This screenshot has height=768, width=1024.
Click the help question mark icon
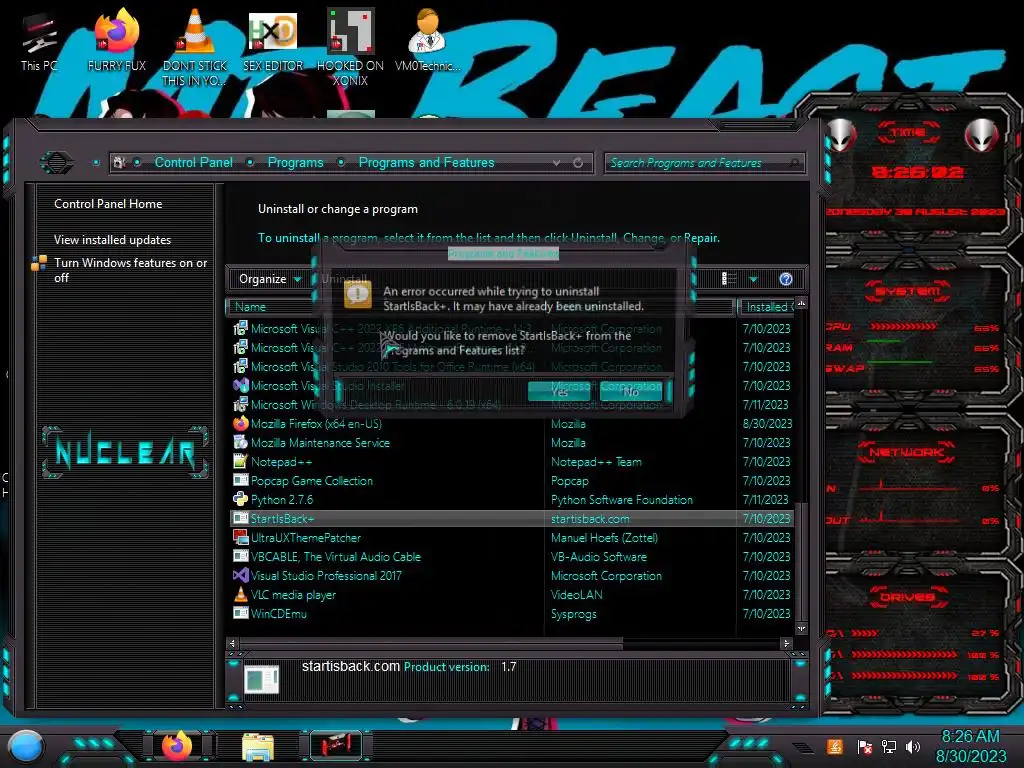coord(786,280)
